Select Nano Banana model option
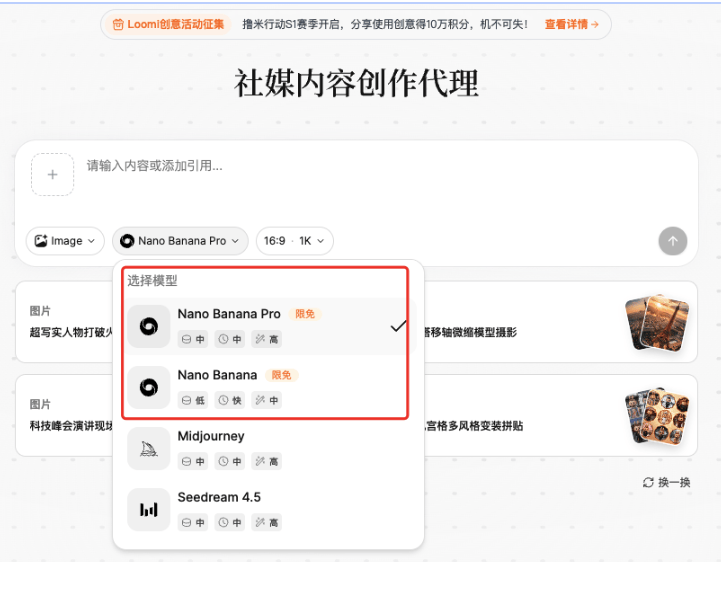 pyautogui.click(x=271, y=388)
